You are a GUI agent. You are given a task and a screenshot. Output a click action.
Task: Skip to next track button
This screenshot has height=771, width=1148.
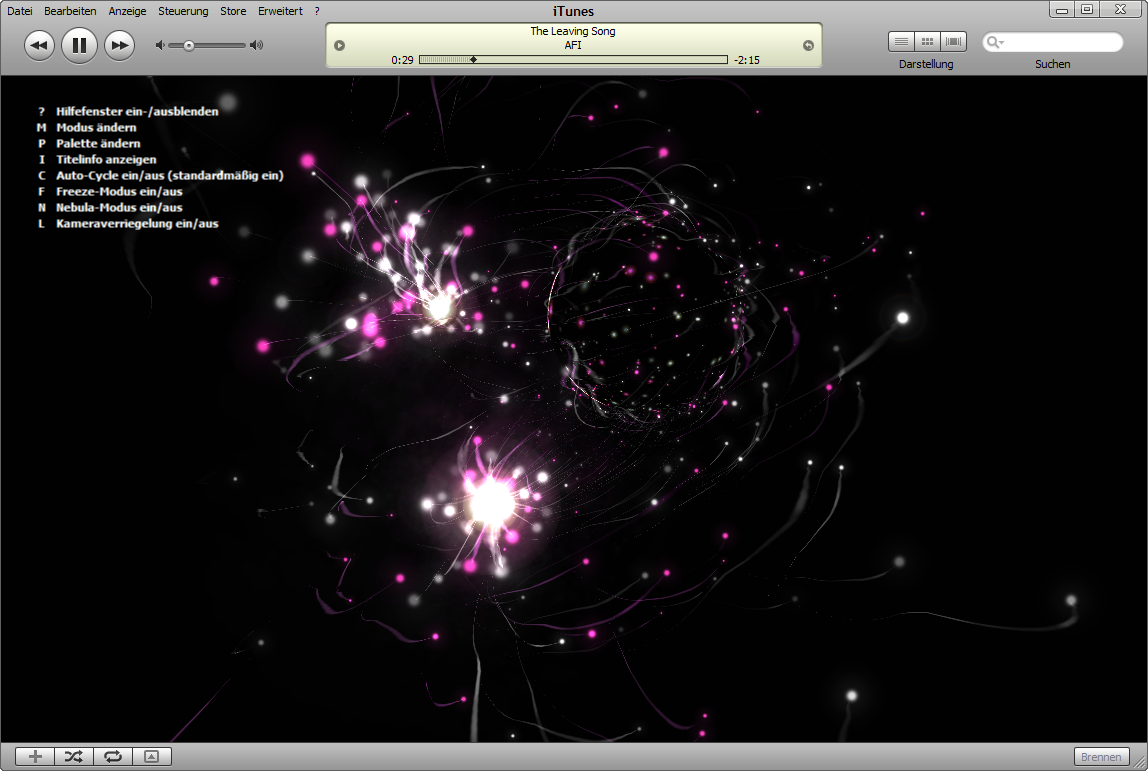tap(119, 45)
